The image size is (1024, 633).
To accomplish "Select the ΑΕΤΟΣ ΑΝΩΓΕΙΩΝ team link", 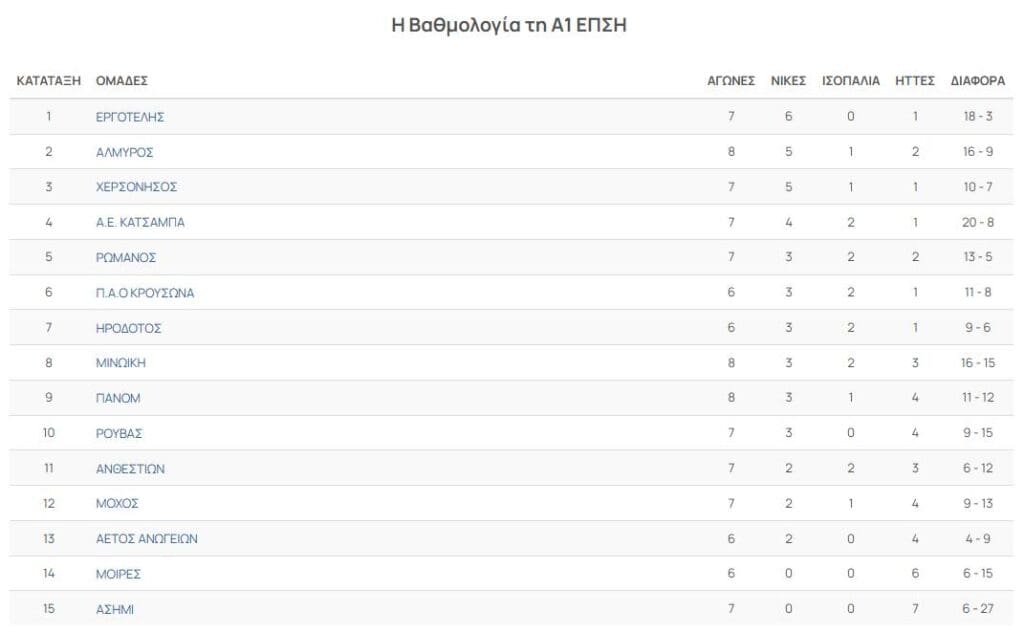I will (x=147, y=539).
